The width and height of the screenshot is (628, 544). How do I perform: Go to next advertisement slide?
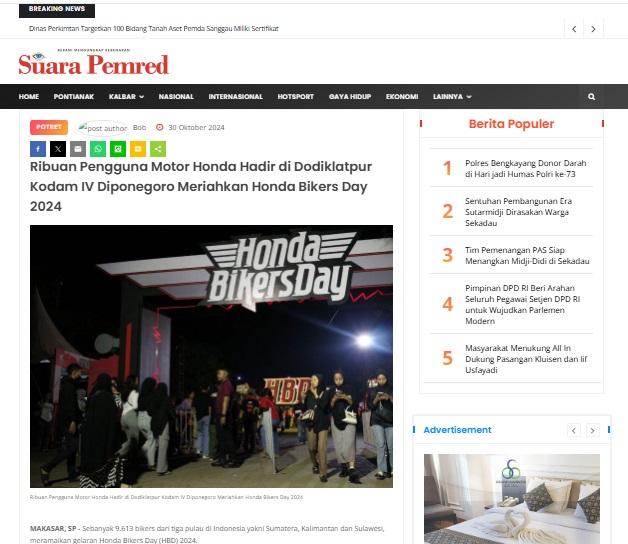pyautogui.click(x=592, y=430)
